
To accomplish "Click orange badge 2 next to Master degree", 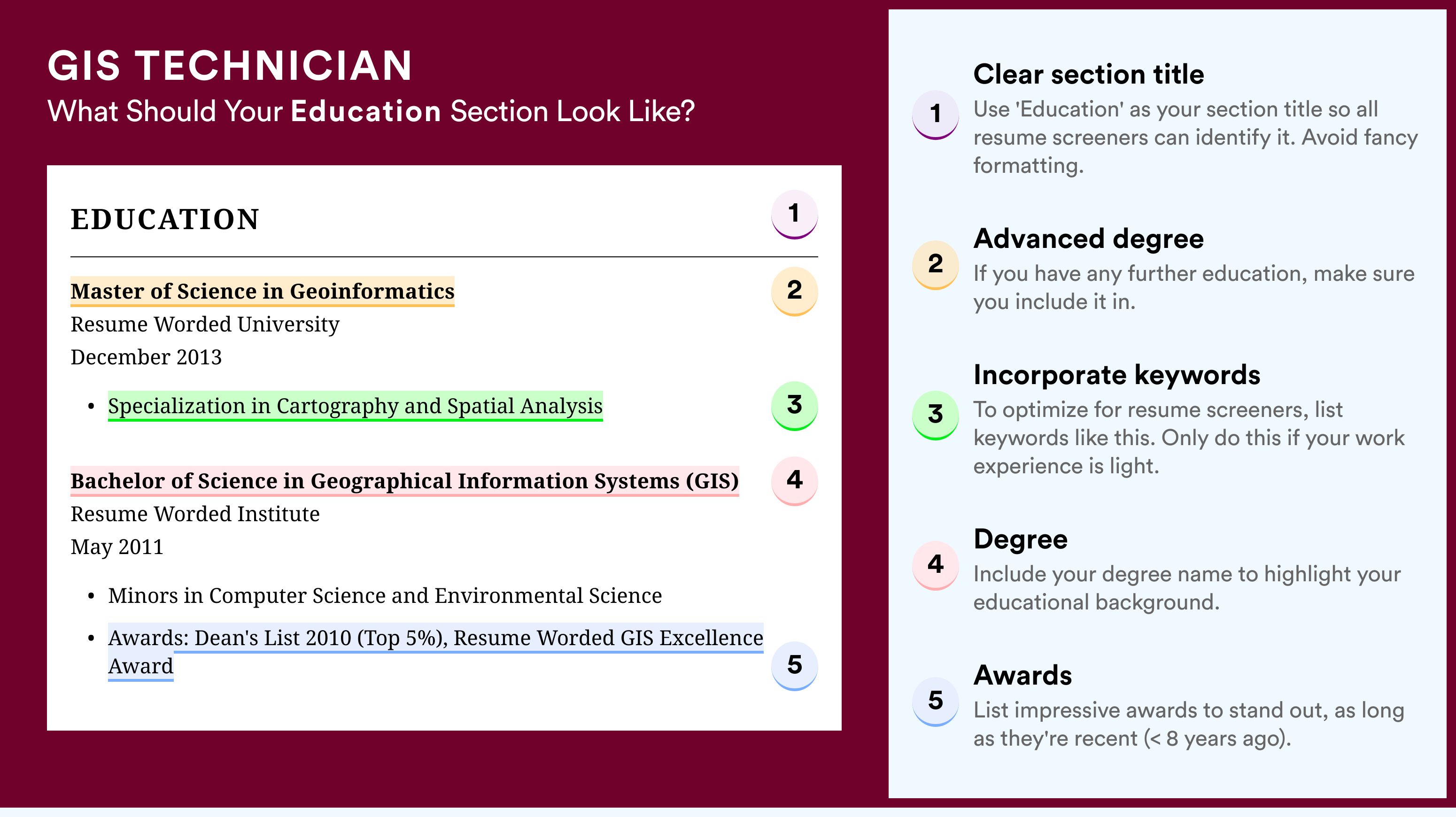I will (794, 291).
